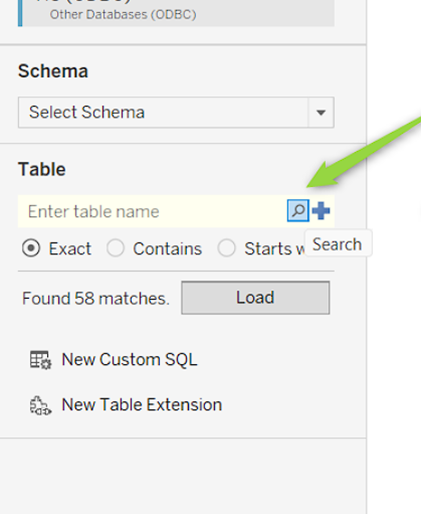Select the Other Databases (ODBC) connection
Screen dimensions: 421x514
tap(176, 13)
